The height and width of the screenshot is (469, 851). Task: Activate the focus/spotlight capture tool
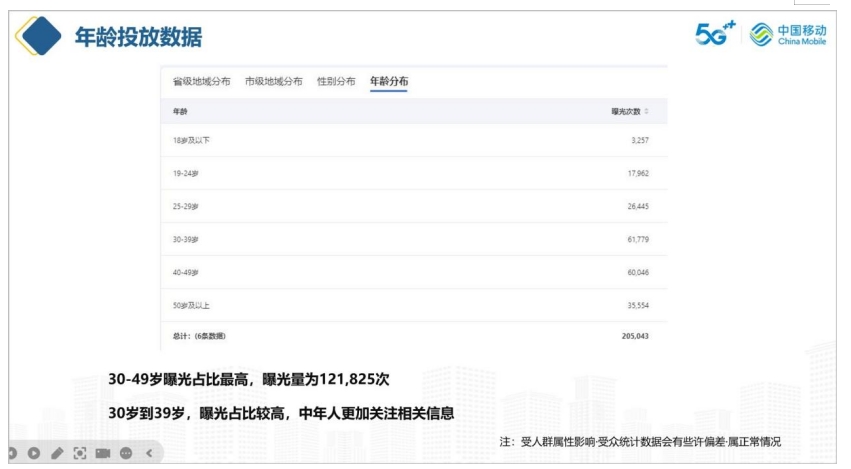point(80,454)
